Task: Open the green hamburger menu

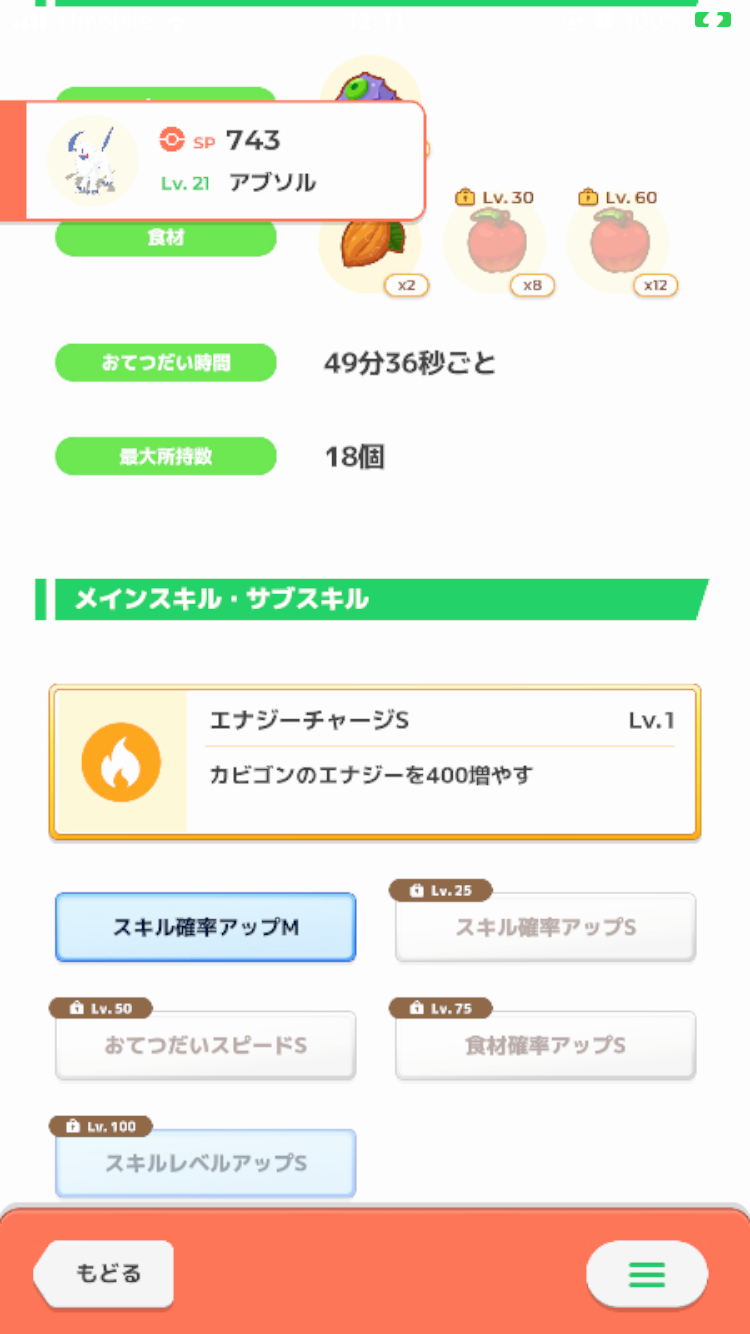Action: (x=646, y=1274)
